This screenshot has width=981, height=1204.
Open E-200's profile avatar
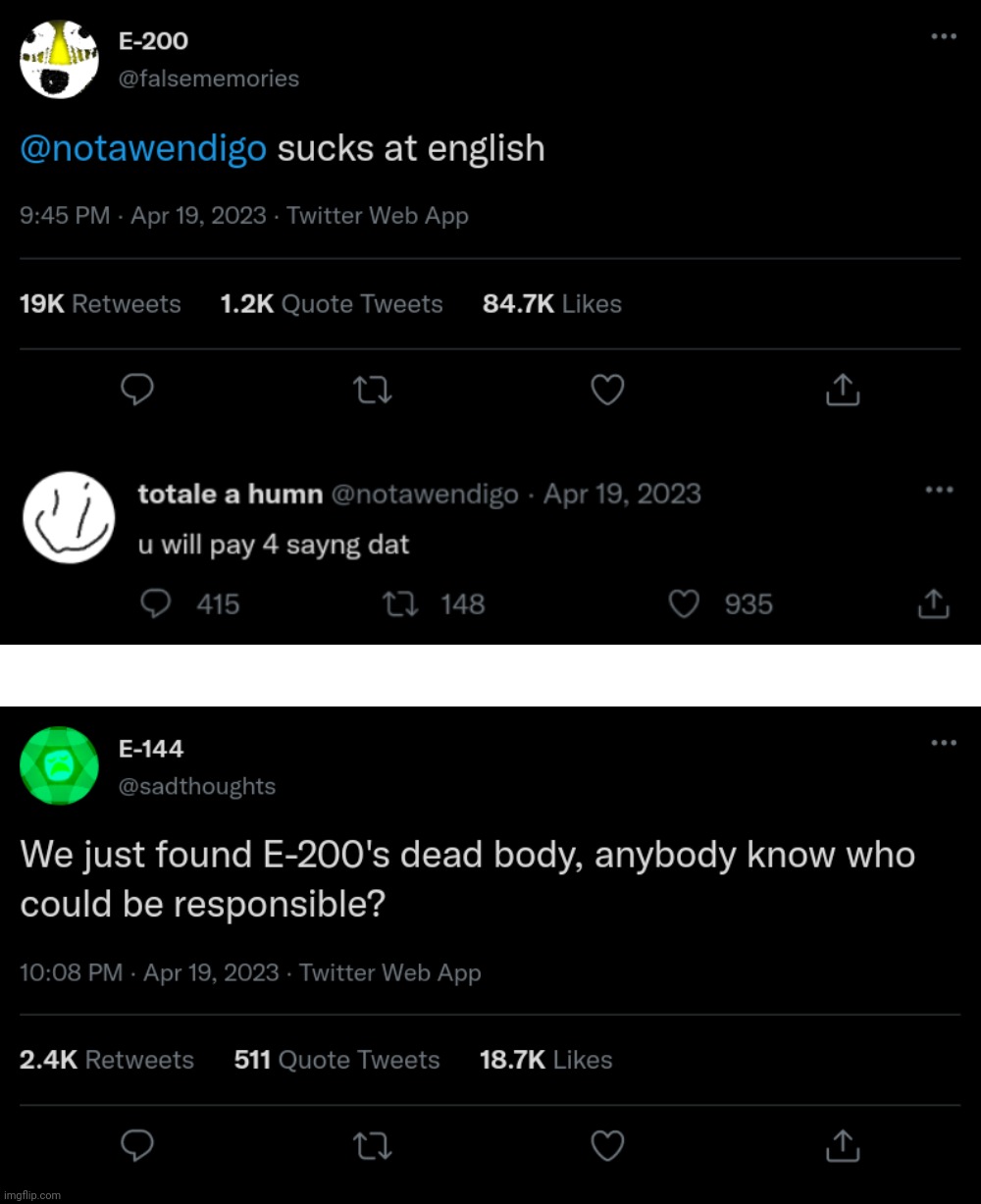pos(59,59)
